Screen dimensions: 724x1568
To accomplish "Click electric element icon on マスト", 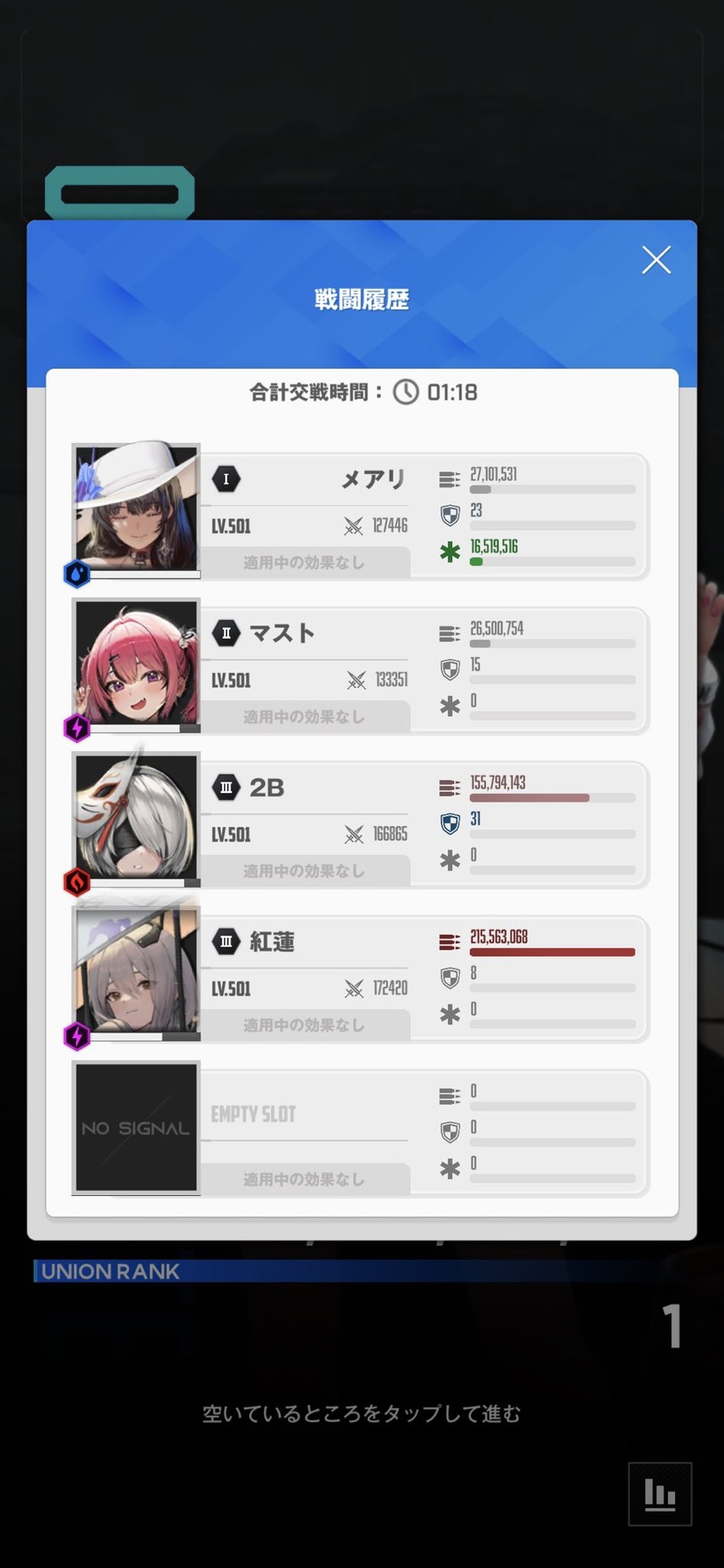I will pos(77,728).
